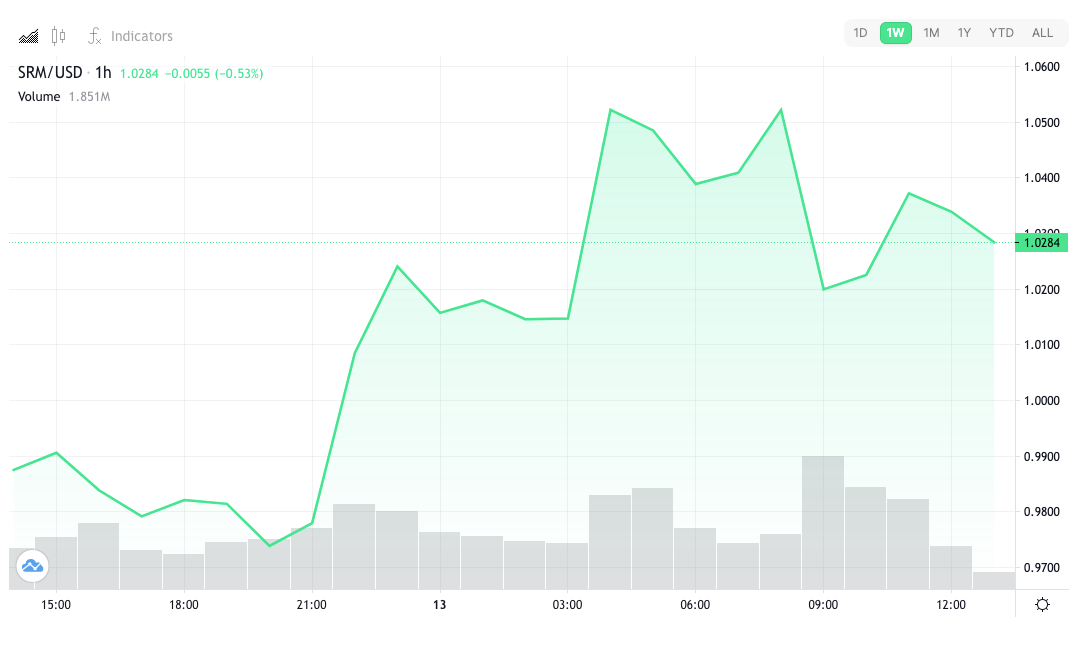1085x646 pixels.
Task: Select the YTD time range
Action: 1001,33
